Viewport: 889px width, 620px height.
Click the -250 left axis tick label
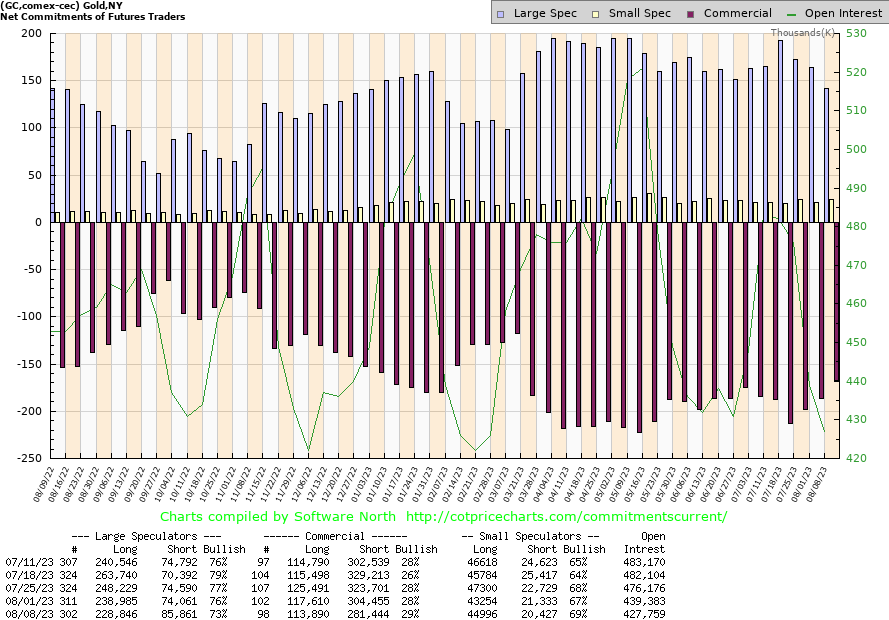click(x=24, y=458)
